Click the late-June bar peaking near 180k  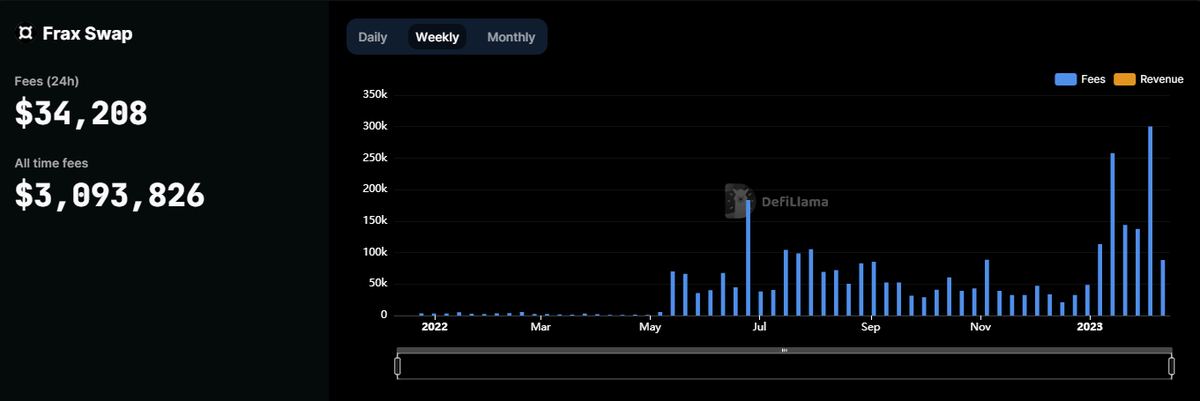pyautogui.click(x=748, y=257)
